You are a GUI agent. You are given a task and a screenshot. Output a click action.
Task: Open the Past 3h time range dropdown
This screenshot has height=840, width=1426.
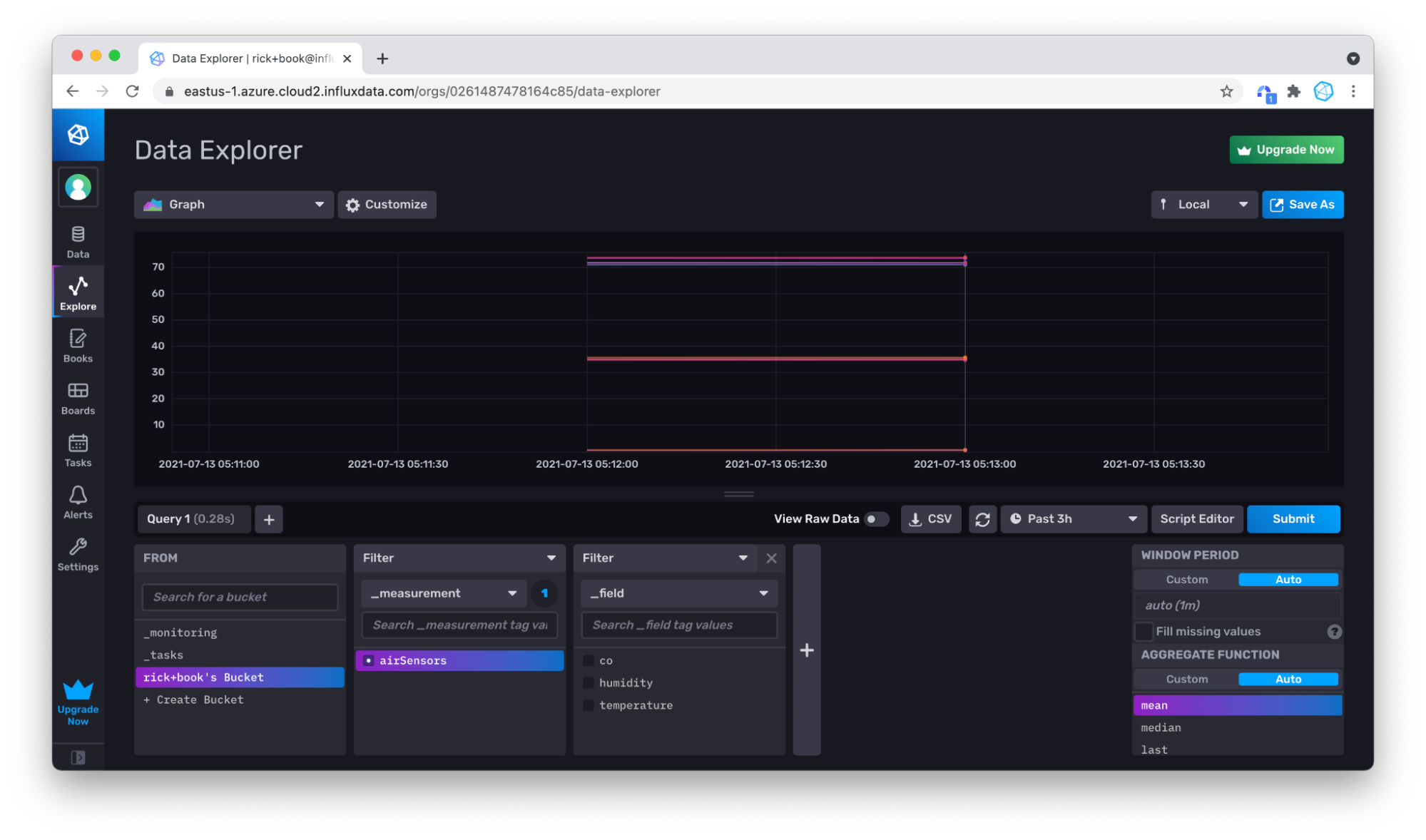[x=1074, y=519]
